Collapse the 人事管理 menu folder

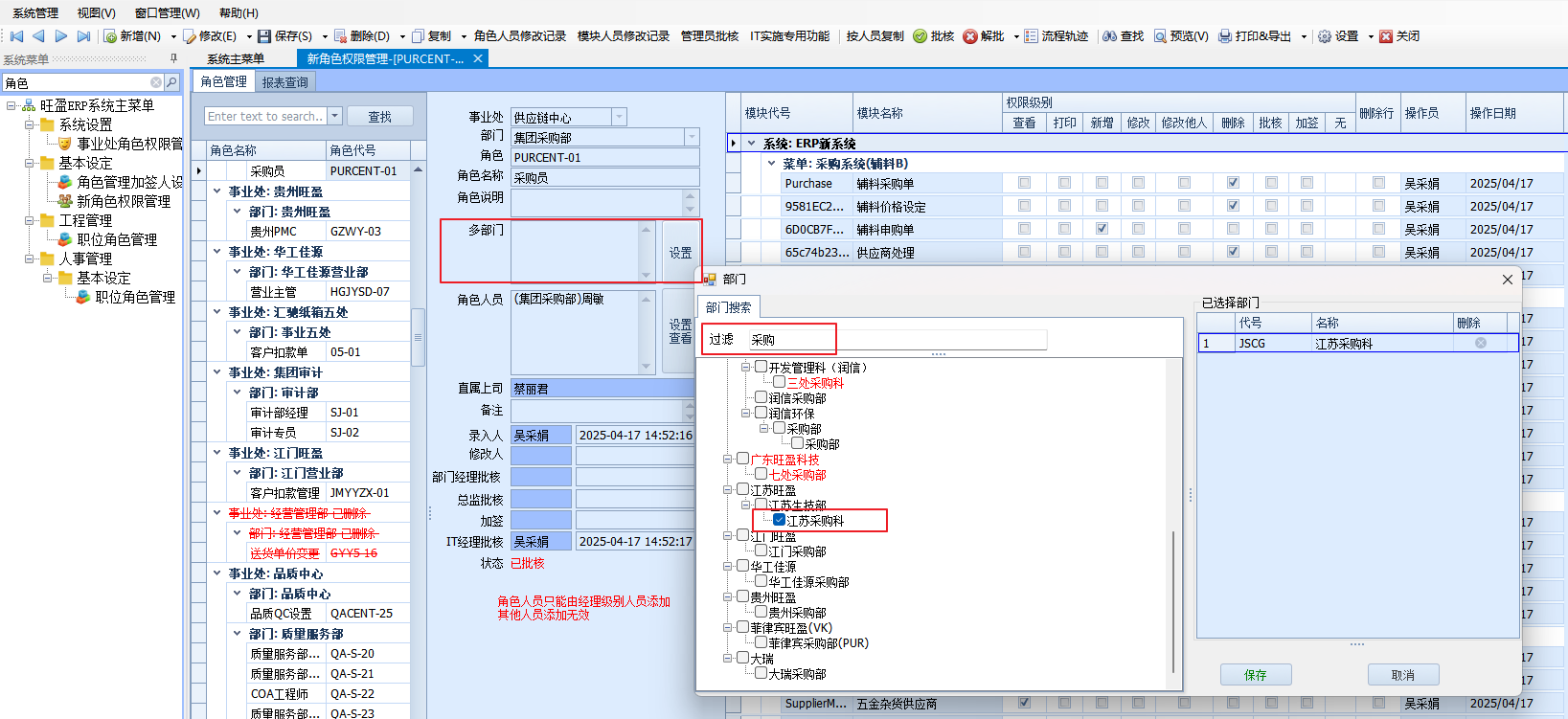pyautogui.click(x=30, y=258)
